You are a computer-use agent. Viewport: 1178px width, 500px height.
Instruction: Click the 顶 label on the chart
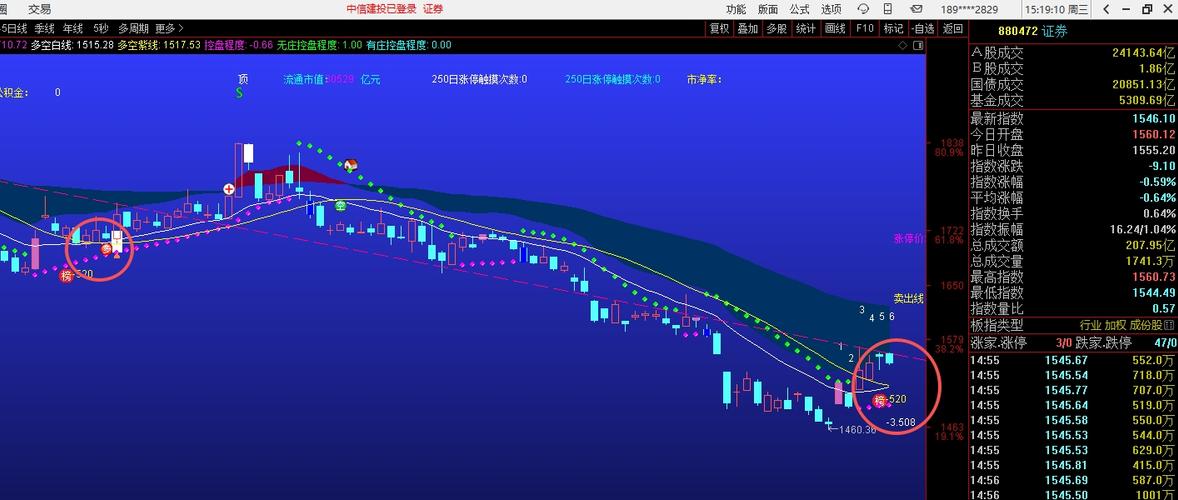click(243, 79)
